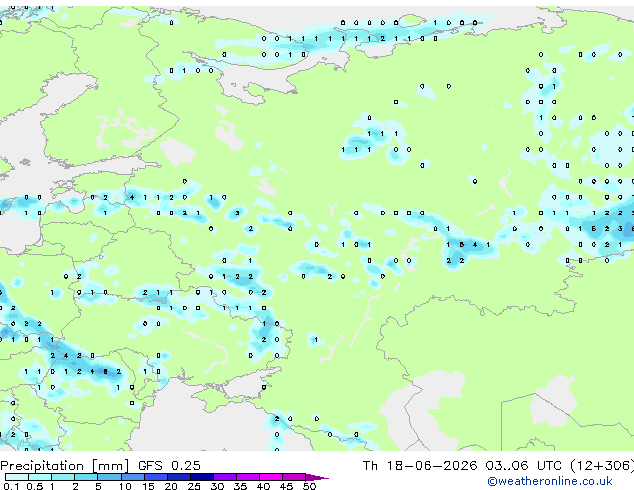Click the 40–45 mm magenta legend swatch
Screen dimensions: 634x490
pyautogui.click(x=271, y=477)
